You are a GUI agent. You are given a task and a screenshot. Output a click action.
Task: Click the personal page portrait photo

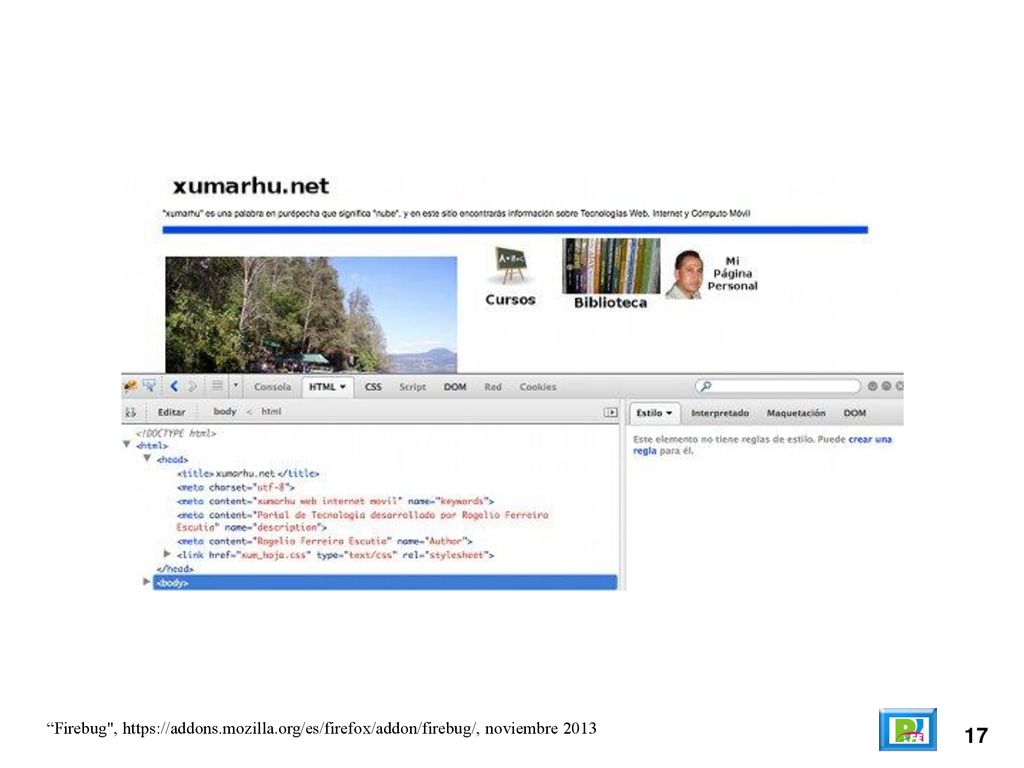click(684, 274)
